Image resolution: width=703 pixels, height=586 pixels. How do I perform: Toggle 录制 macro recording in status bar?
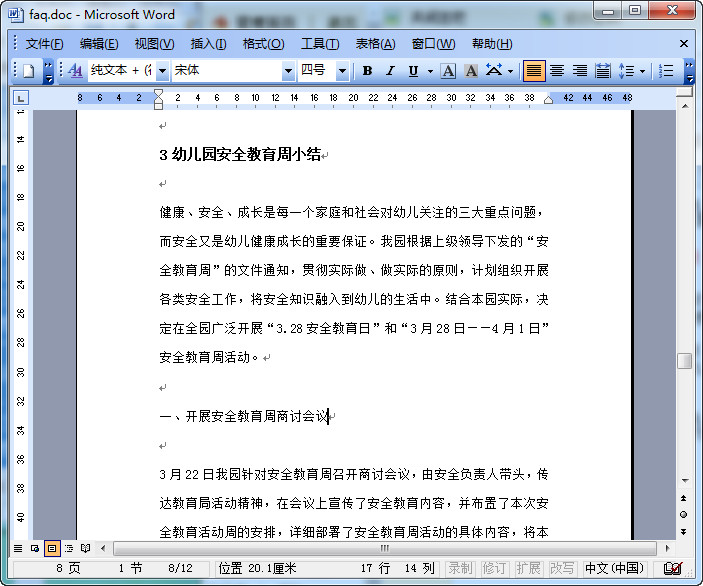(460, 569)
